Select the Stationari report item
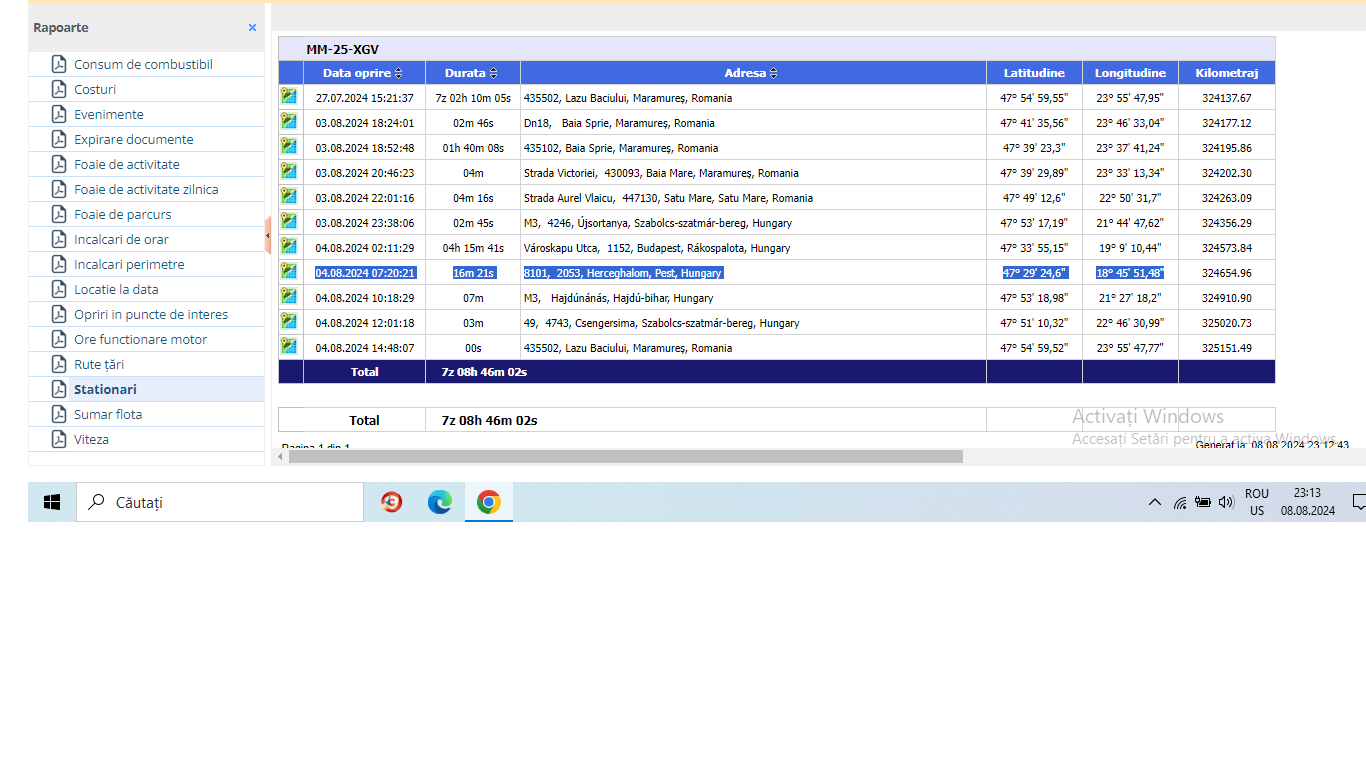1366x768 pixels. click(105, 389)
